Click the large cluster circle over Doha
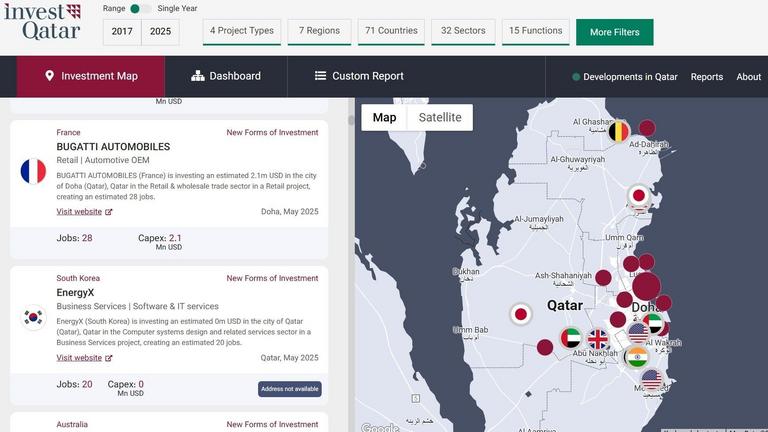768x432 pixels. pyautogui.click(x=646, y=287)
